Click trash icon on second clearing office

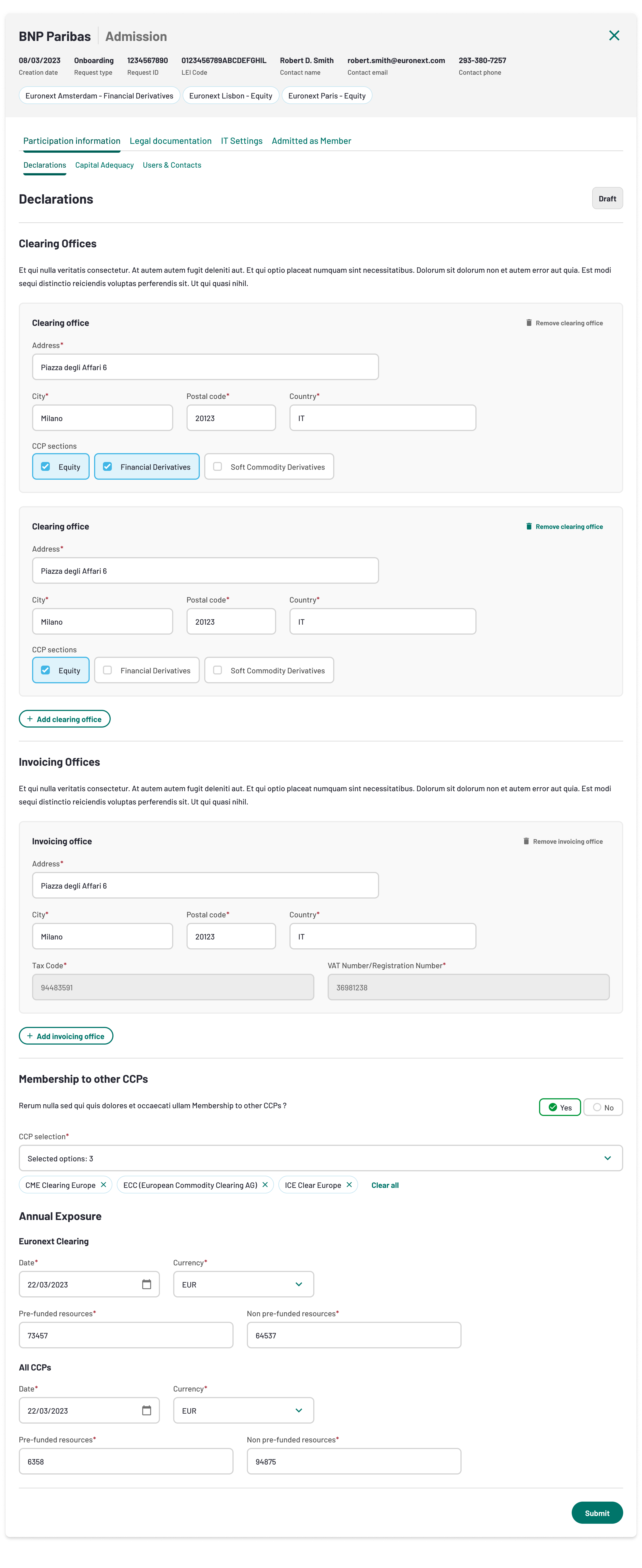coord(529,526)
